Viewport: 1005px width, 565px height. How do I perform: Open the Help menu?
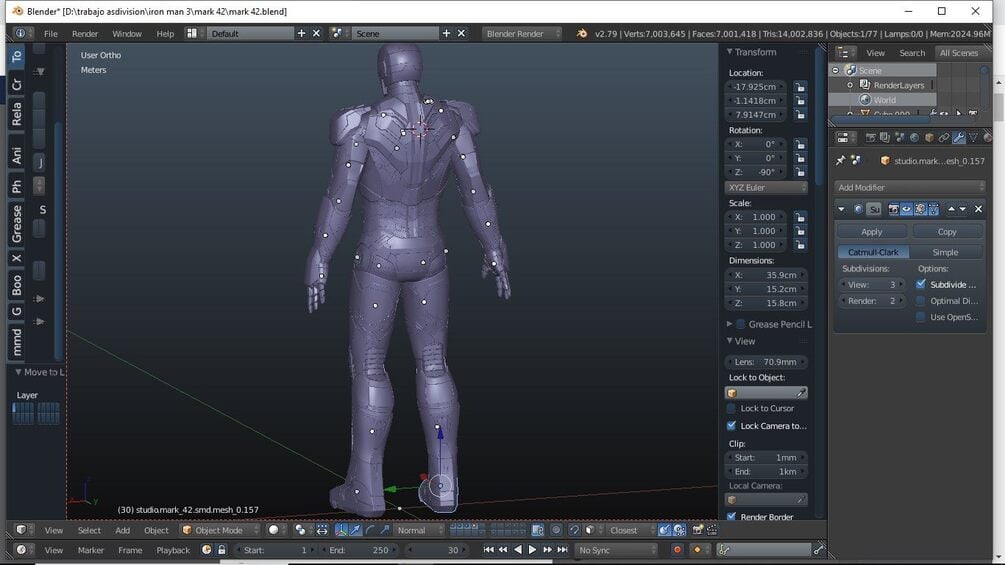pos(165,34)
